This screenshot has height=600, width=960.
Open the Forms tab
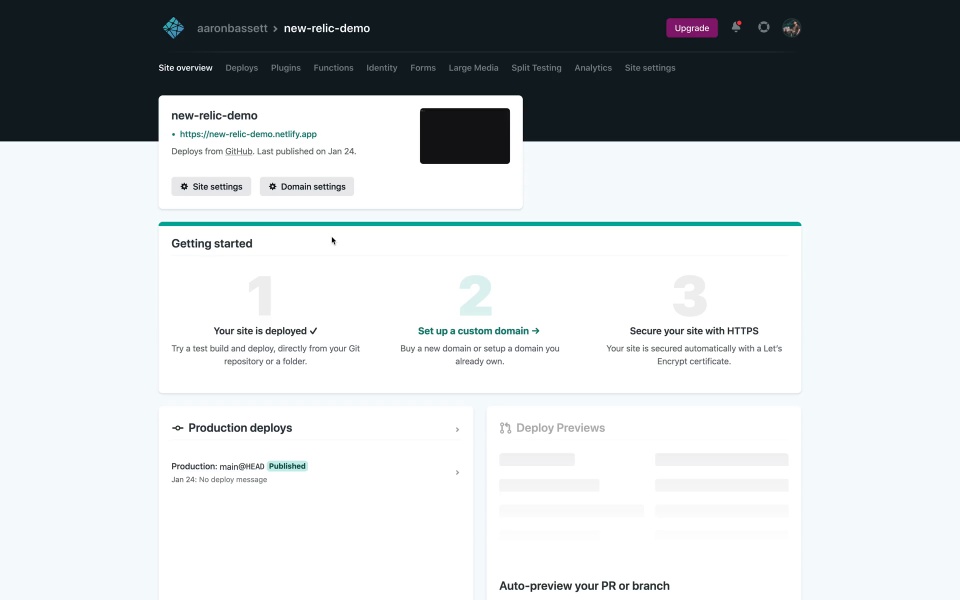423,68
